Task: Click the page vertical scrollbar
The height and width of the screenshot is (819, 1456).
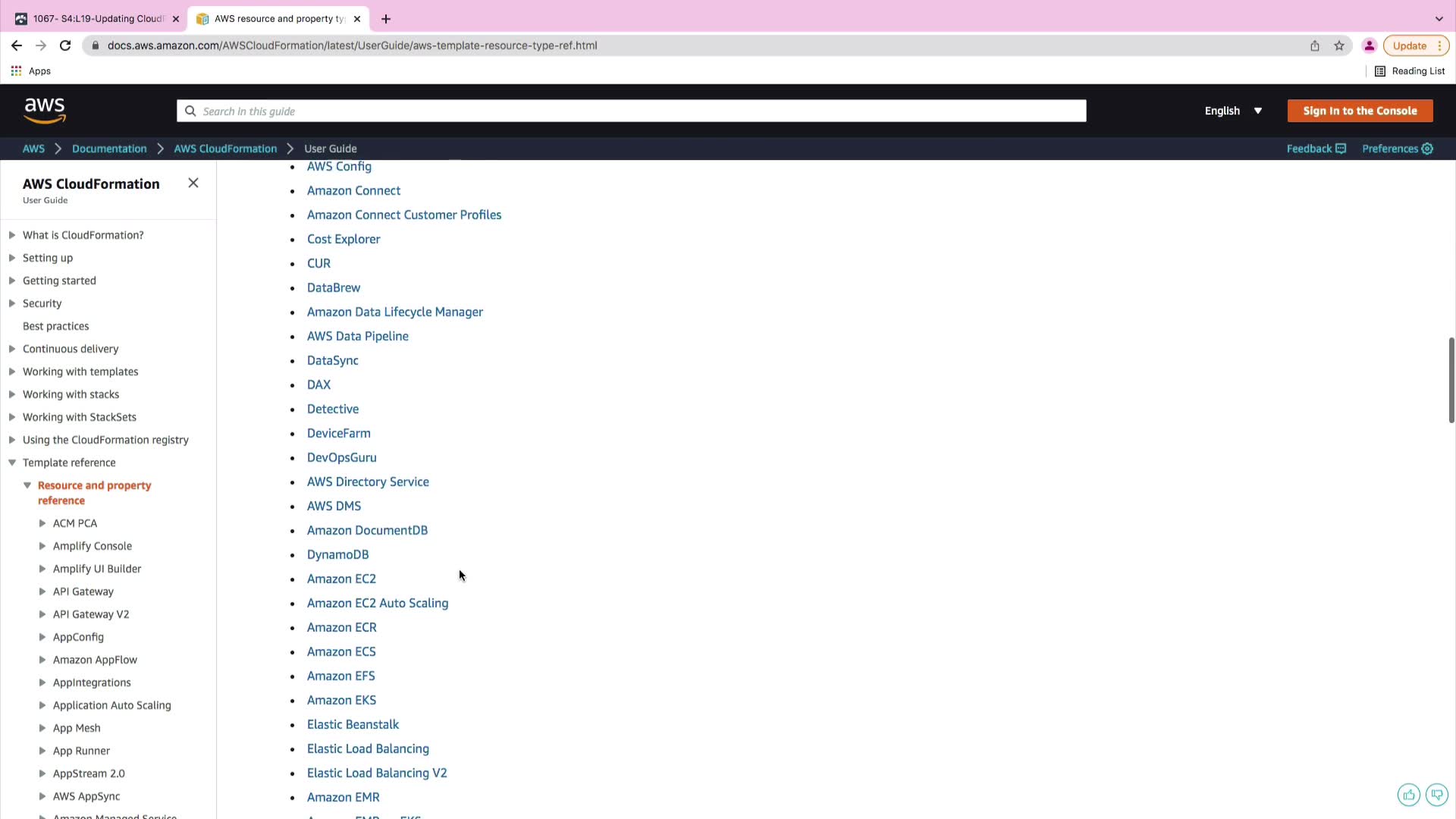Action: pyautogui.click(x=1451, y=379)
